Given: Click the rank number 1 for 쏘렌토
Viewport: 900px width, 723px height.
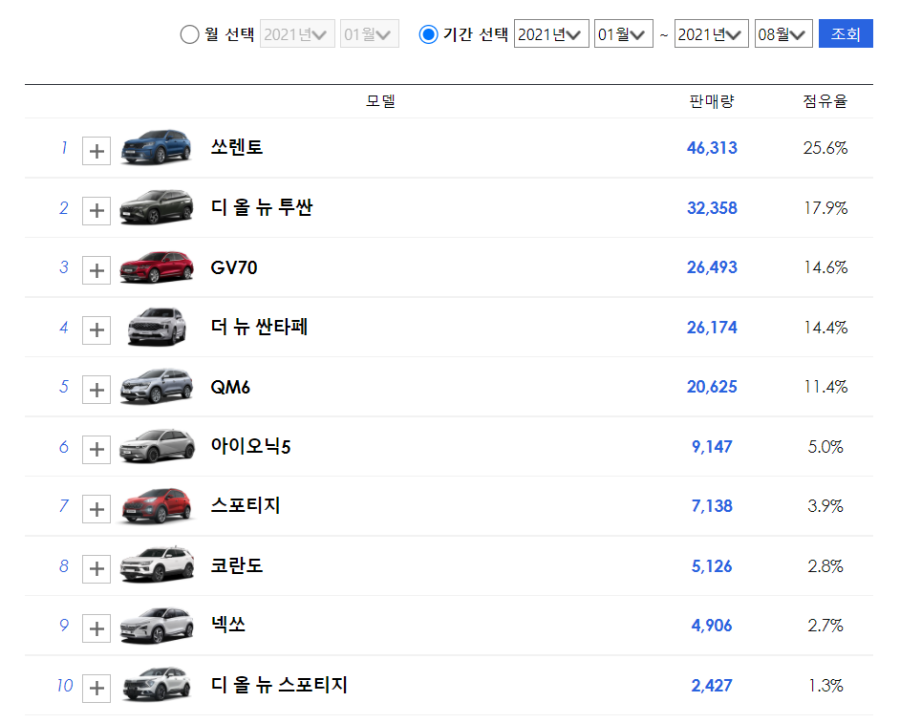Looking at the screenshot, I should 64,147.
